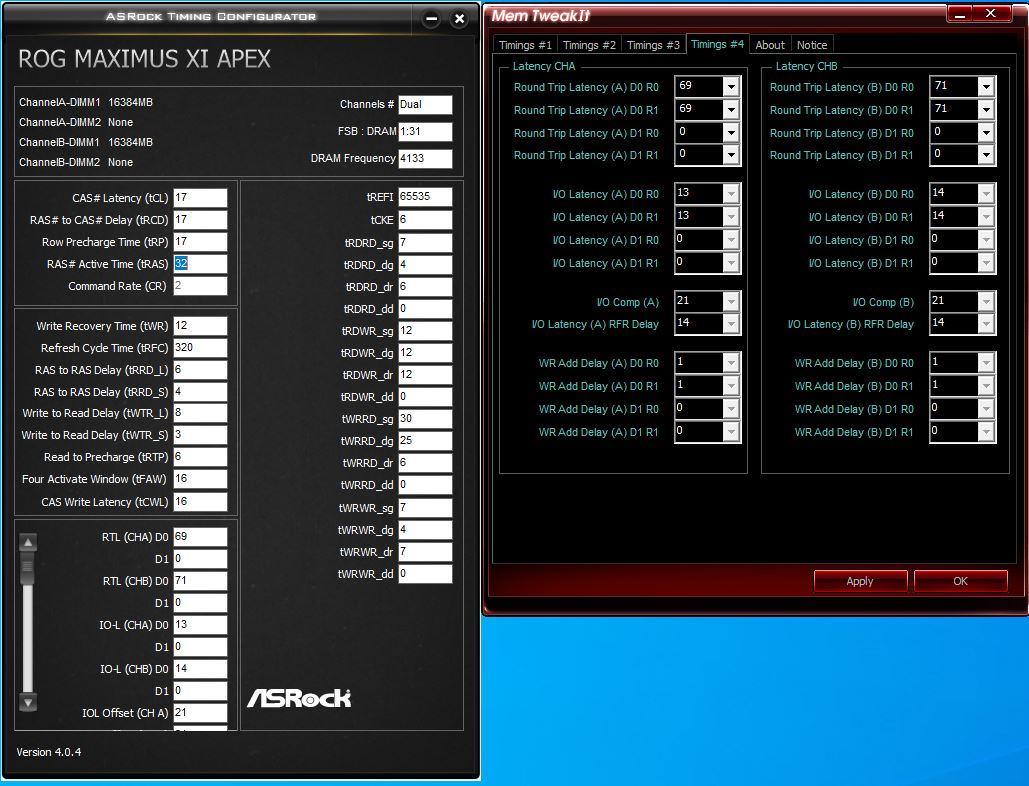Screen dimensions: 1029x786
Task: Open the About tab
Action: 770,45
